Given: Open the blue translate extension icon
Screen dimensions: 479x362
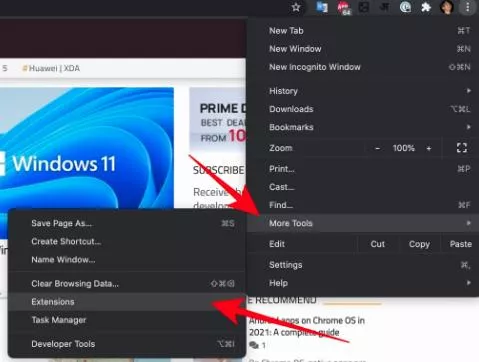Looking at the screenshot, I should (322, 7).
